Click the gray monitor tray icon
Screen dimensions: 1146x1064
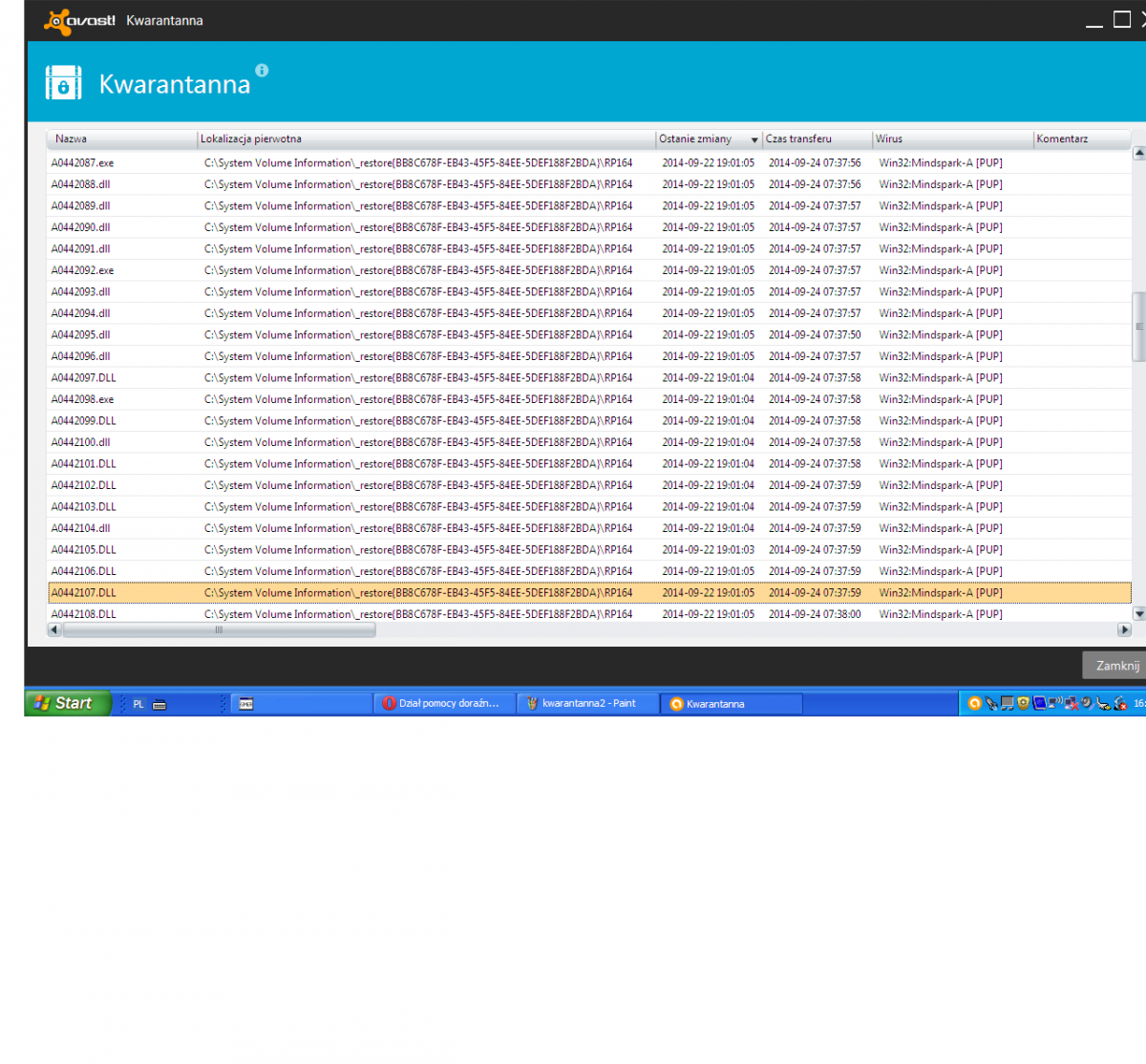1007,703
